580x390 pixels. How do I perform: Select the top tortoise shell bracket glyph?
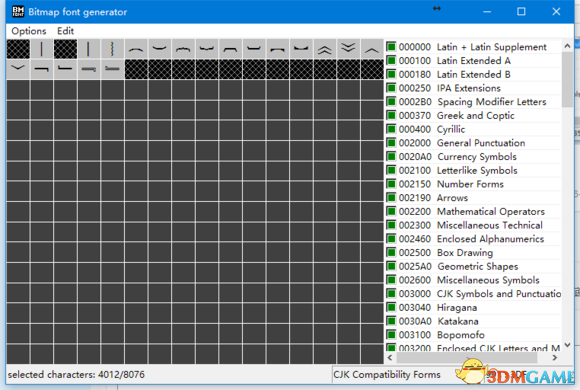(230, 49)
